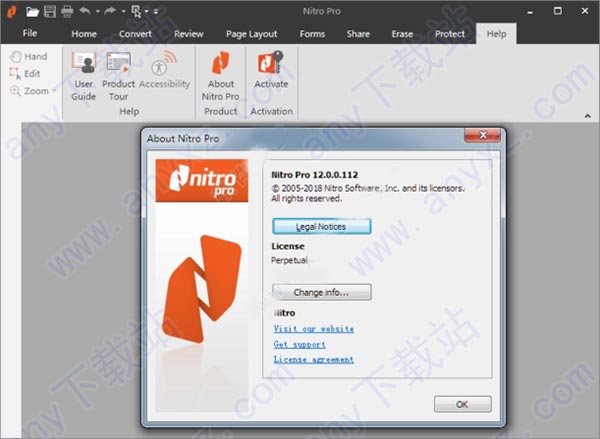
Task: Redo the last undone action
Action: click(110, 11)
